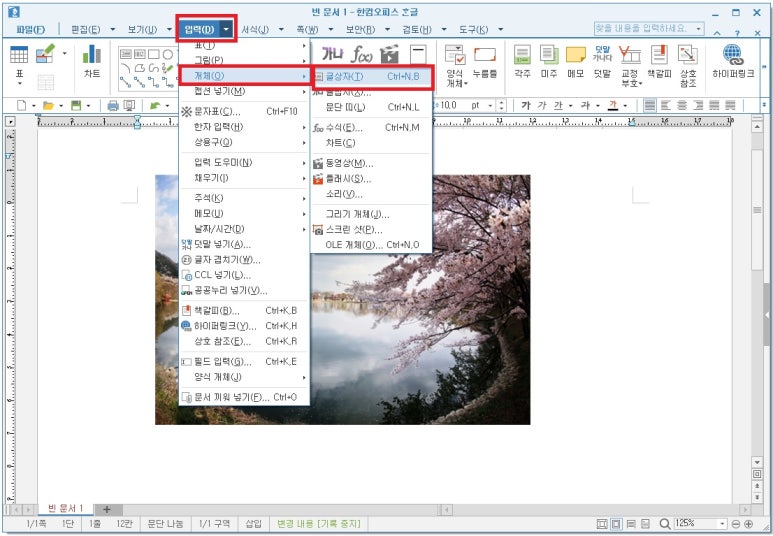Choose 책갈피(B)... in the Input menu
The image size is (773, 536).
click(244, 311)
